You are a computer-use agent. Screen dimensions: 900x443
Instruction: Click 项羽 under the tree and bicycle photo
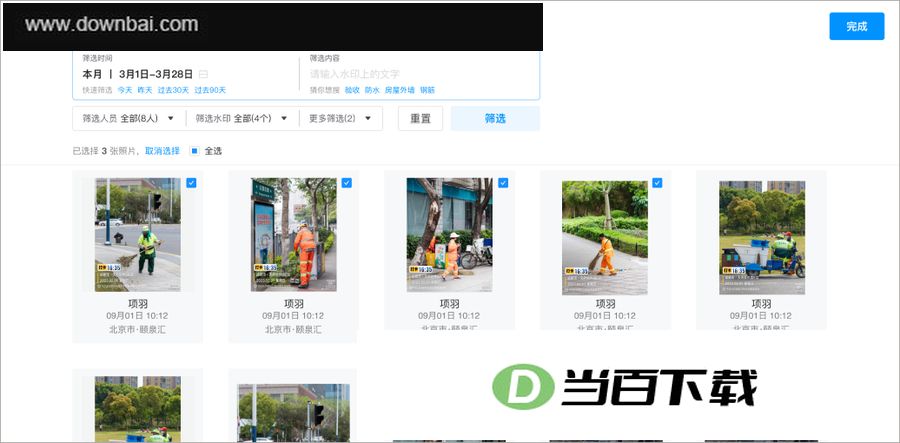click(449, 304)
